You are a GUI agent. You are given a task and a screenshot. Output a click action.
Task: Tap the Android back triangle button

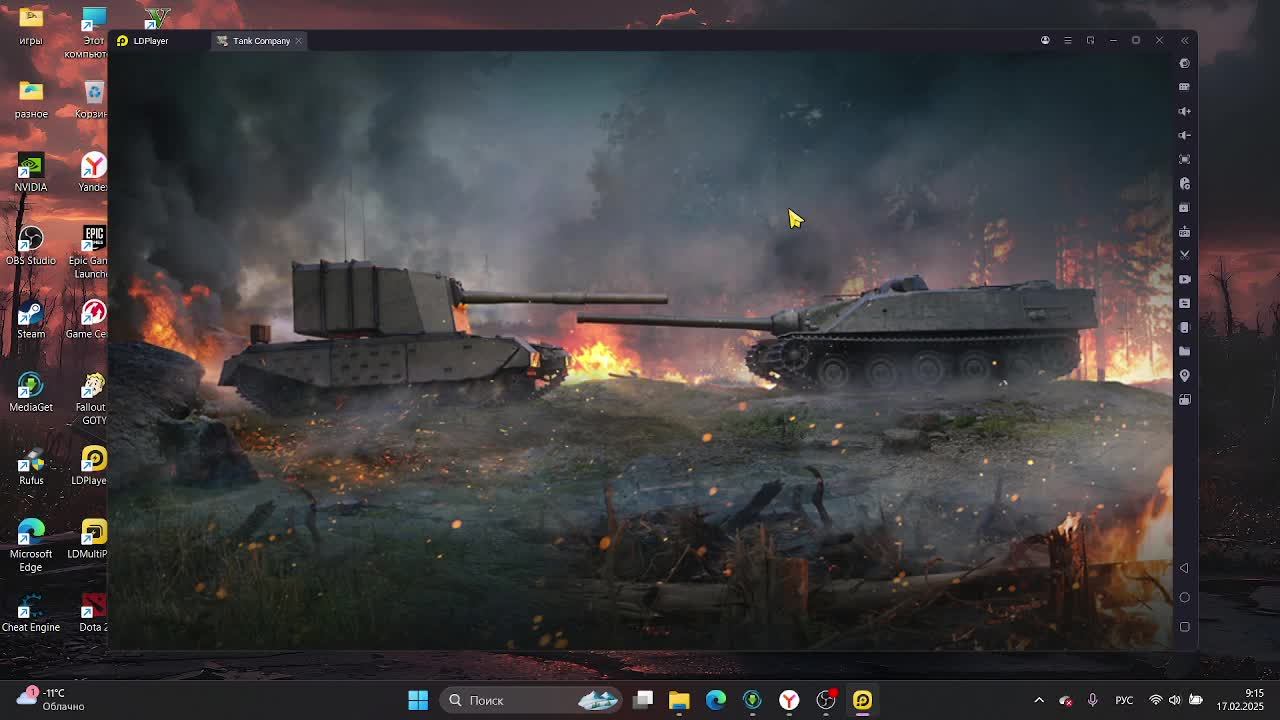[1184, 568]
